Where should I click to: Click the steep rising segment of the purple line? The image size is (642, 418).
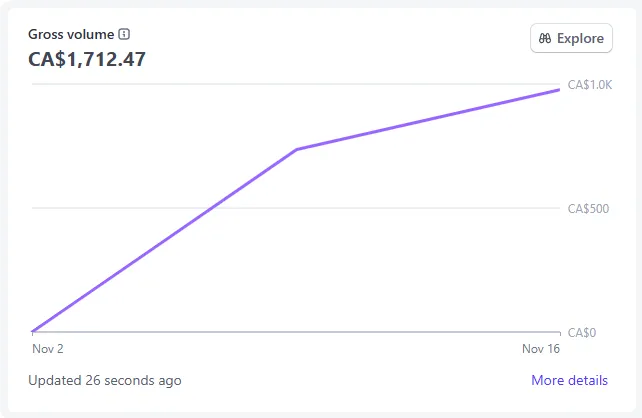pyautogui.click(x=165, y=240)
